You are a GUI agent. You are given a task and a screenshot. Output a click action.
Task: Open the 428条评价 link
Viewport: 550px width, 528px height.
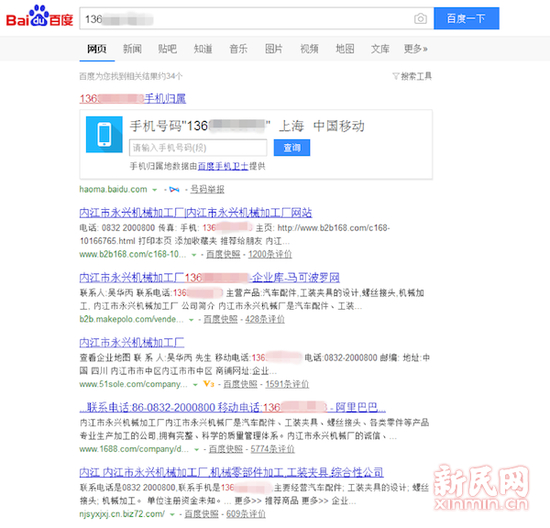[265, 319]
